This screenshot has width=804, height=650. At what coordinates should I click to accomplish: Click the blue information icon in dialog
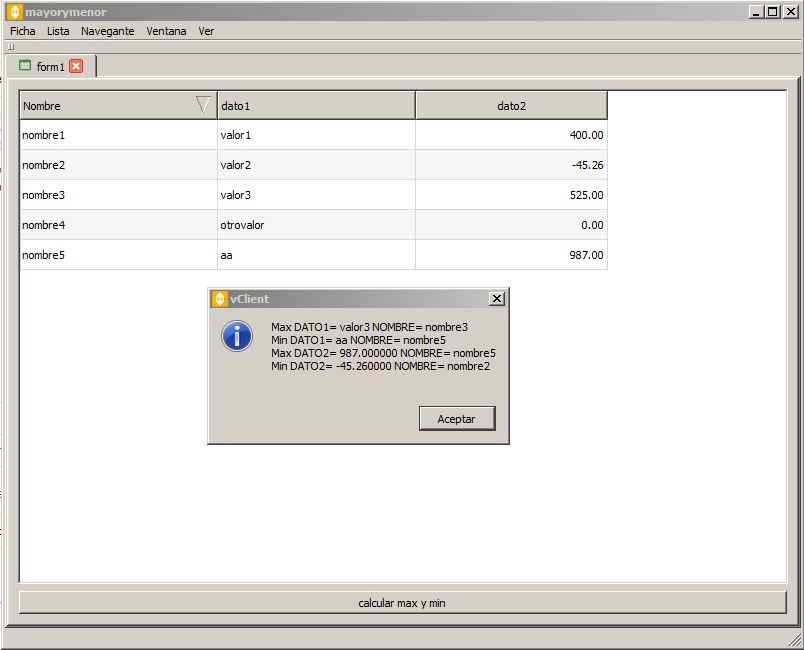[237, 336]
